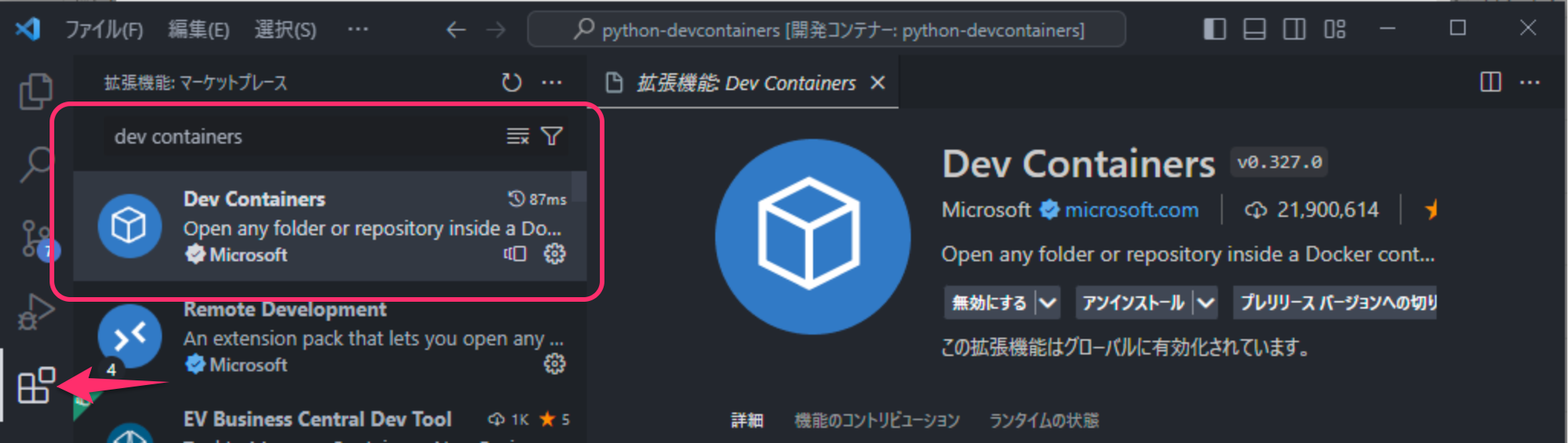Click the rating star in extension header

pyautogui.click(x=1431, y=209)
